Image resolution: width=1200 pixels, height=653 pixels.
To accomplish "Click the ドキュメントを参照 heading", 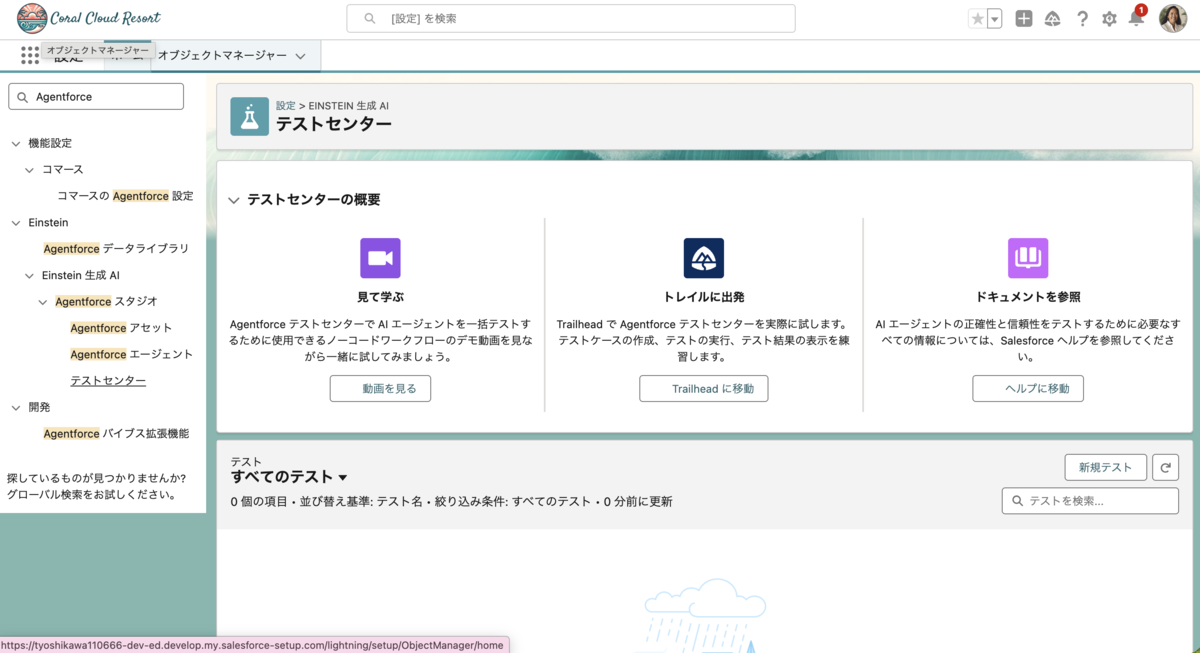I will coord(1028,298).
